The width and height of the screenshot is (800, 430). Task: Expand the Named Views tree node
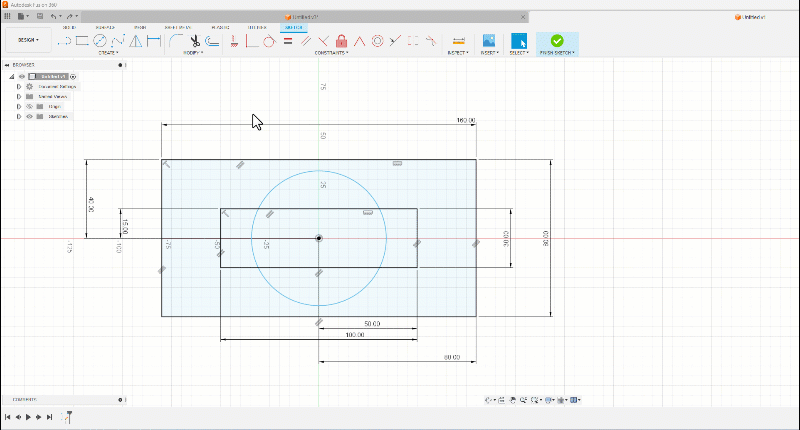pos(18,97)
